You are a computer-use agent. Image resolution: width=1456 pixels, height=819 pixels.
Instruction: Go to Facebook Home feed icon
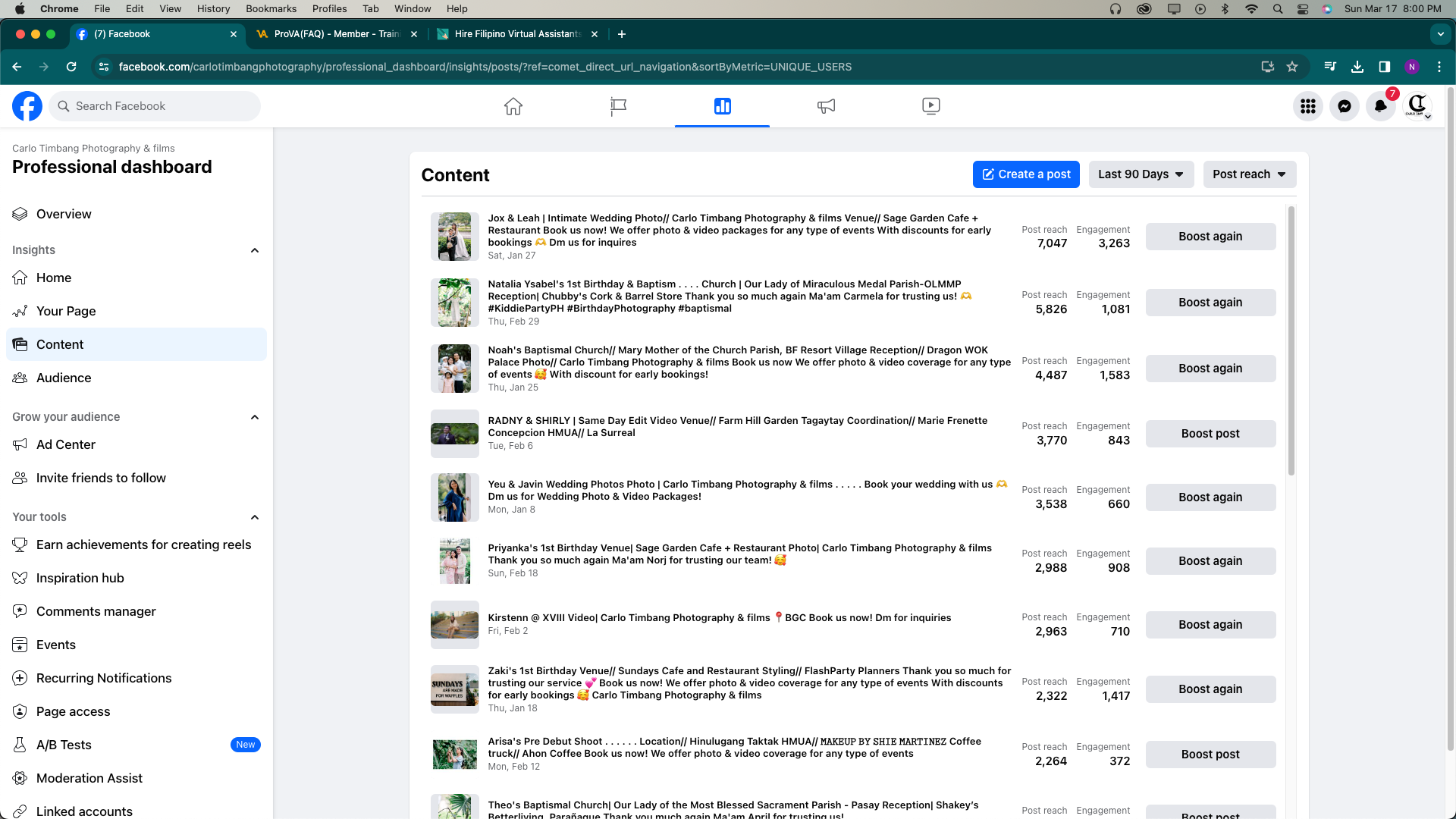pyautogui.click(x=513, y=106)
